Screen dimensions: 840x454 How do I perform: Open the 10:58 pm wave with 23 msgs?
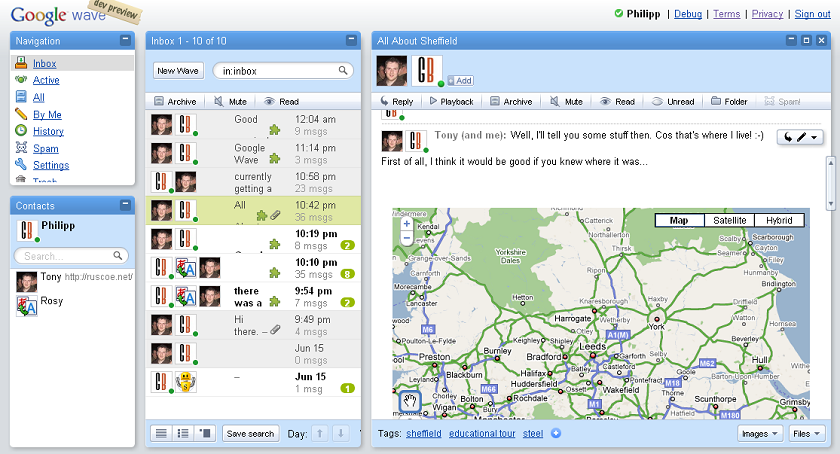(253, 182)
